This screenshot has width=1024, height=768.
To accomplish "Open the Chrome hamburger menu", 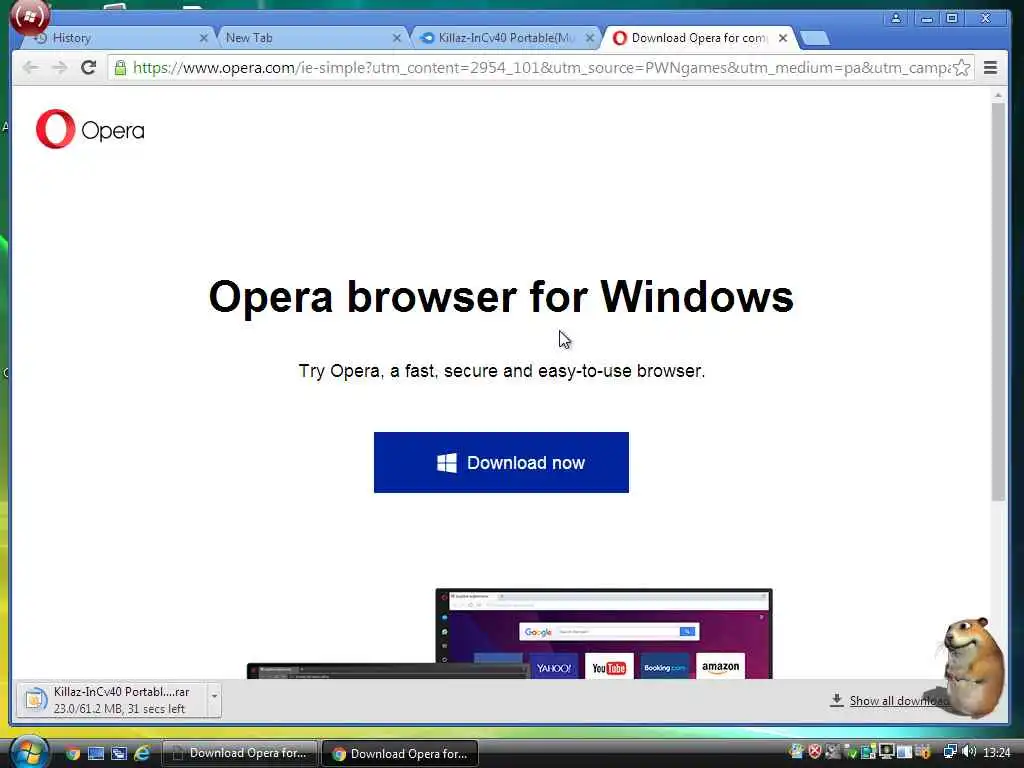I will (990, 67).
